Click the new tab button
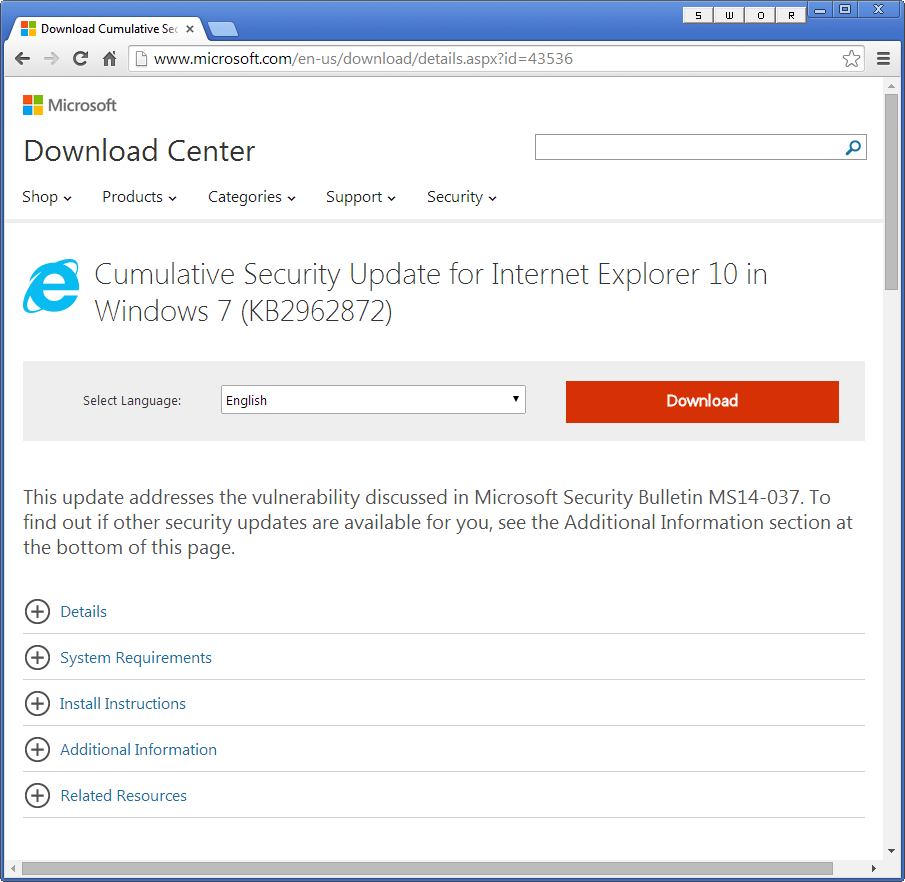 tap(222, 29)
